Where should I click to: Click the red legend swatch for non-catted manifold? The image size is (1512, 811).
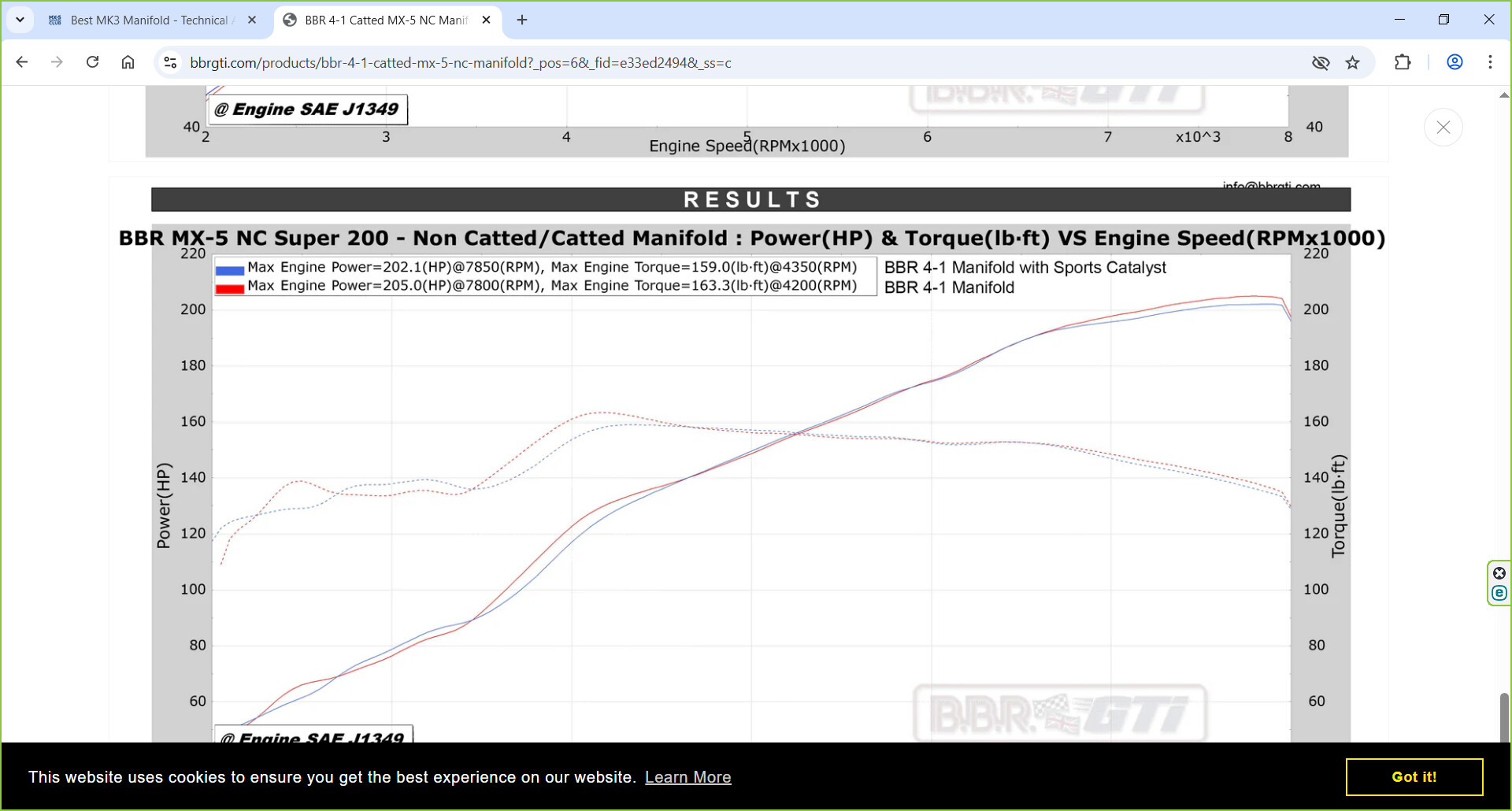tap(230, 288)
